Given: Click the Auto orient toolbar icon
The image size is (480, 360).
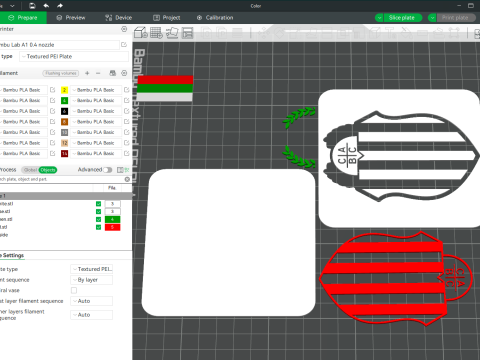Looking at the screenshot, I should pyautogui.click(x=172, y=33).
